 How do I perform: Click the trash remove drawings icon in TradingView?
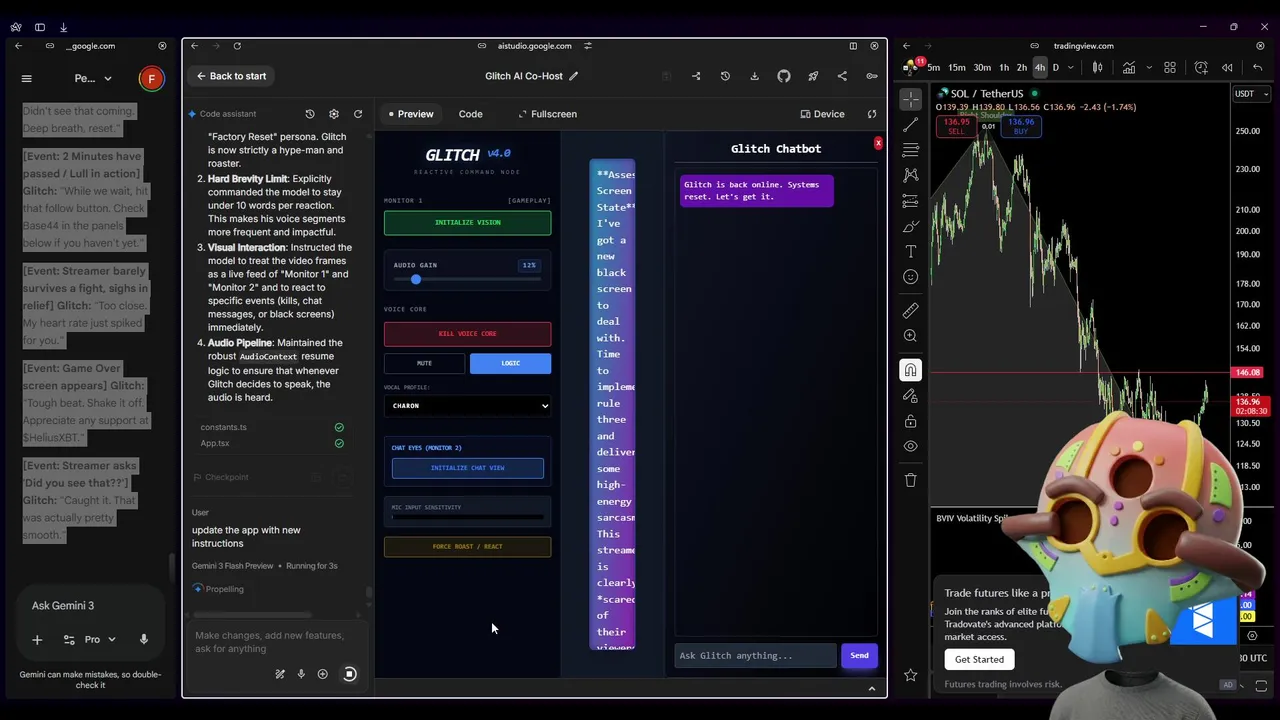tap(910, 480)
